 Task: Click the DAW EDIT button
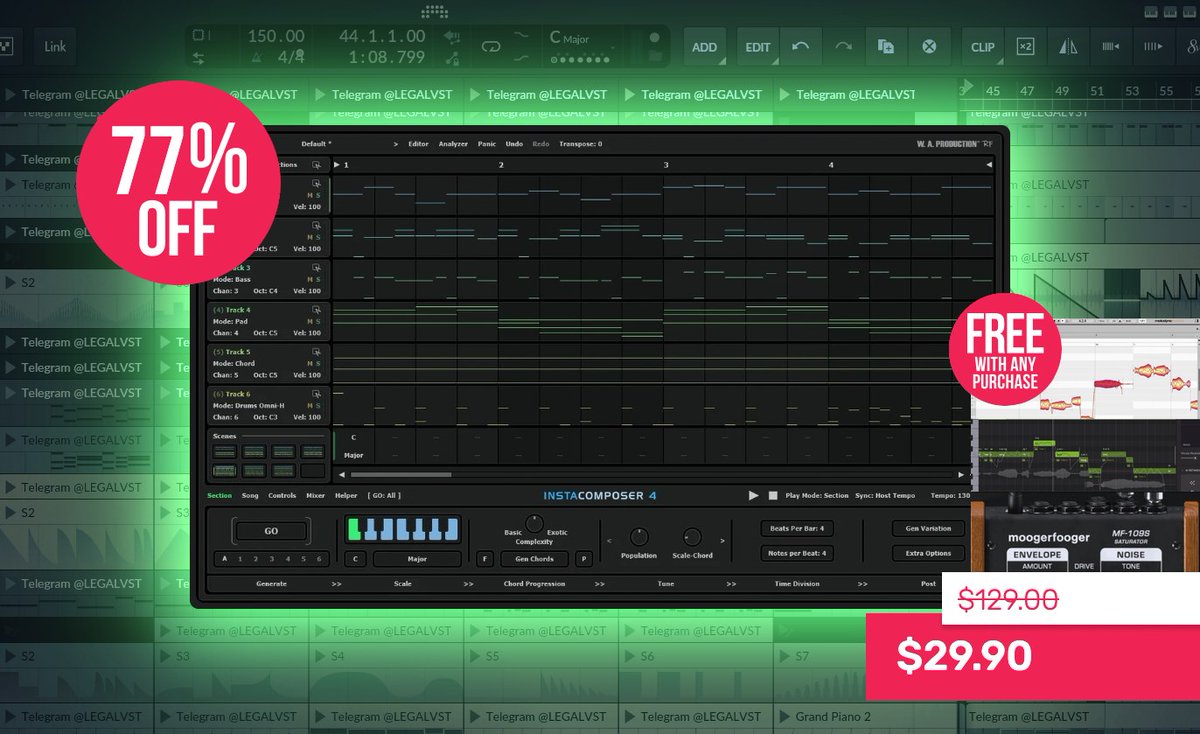pyautogui.click(x=758, y=46)
